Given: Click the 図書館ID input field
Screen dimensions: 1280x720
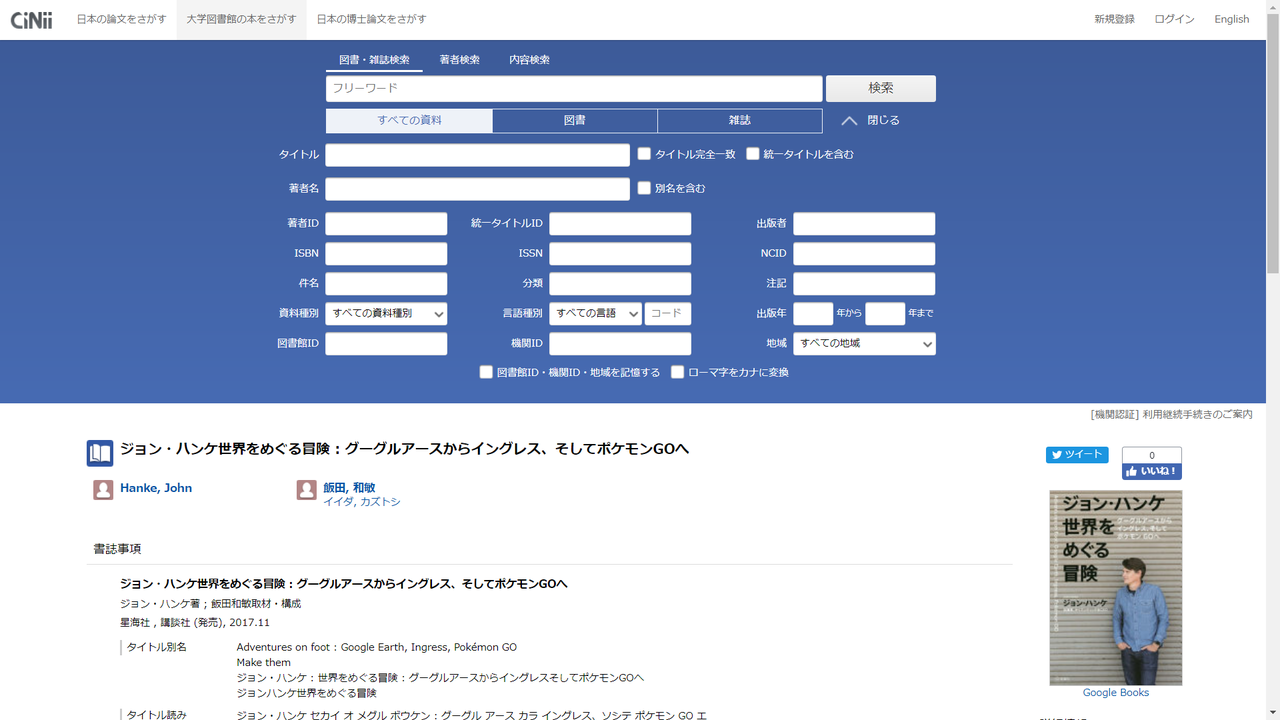Looking at the screenshot, I should pyautogui.click(x=386, y=343).
